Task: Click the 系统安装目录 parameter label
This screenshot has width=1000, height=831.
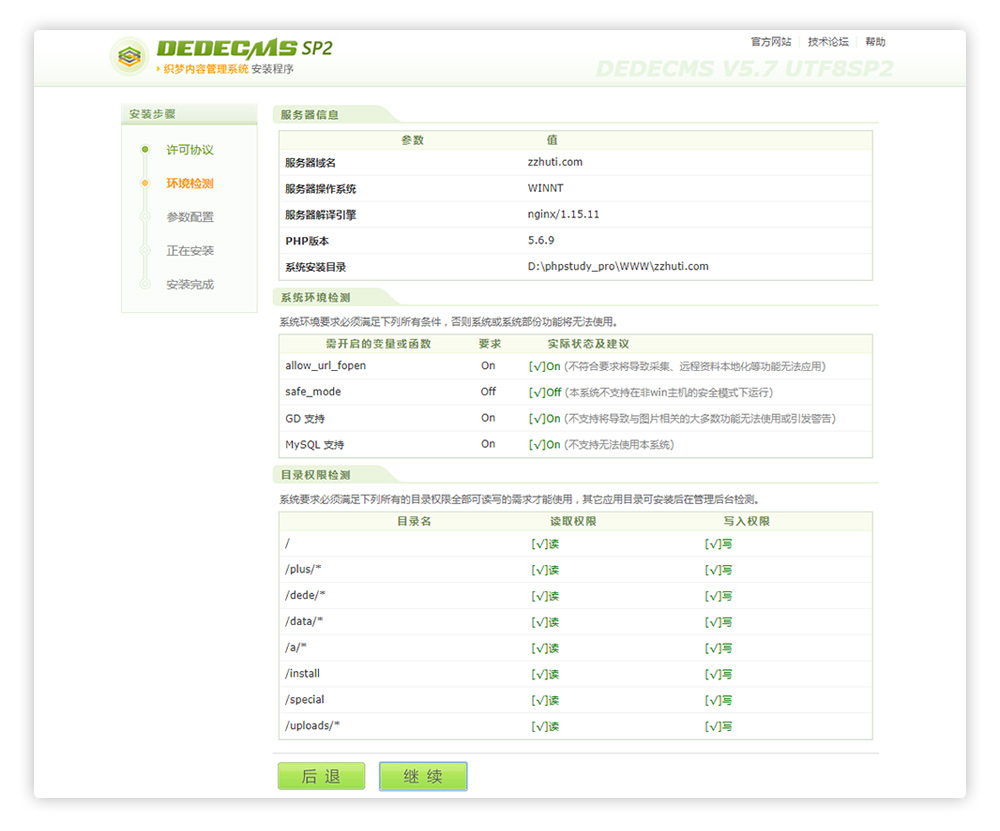Action: tap(316, 267)
